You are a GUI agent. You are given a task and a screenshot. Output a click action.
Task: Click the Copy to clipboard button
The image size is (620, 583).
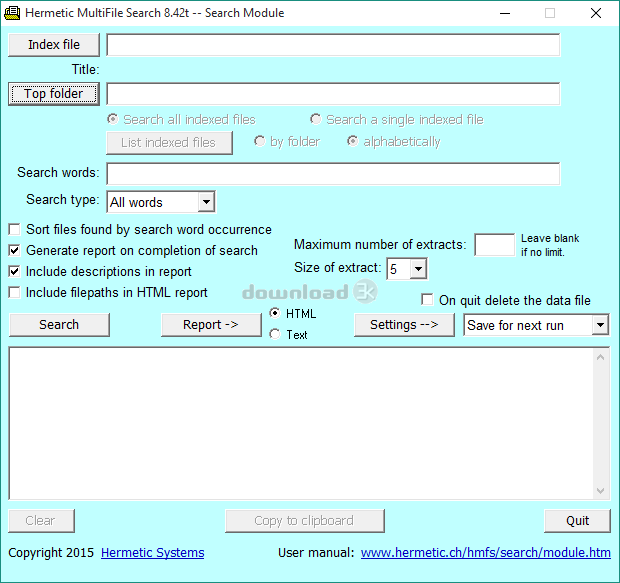pos(304,521)
